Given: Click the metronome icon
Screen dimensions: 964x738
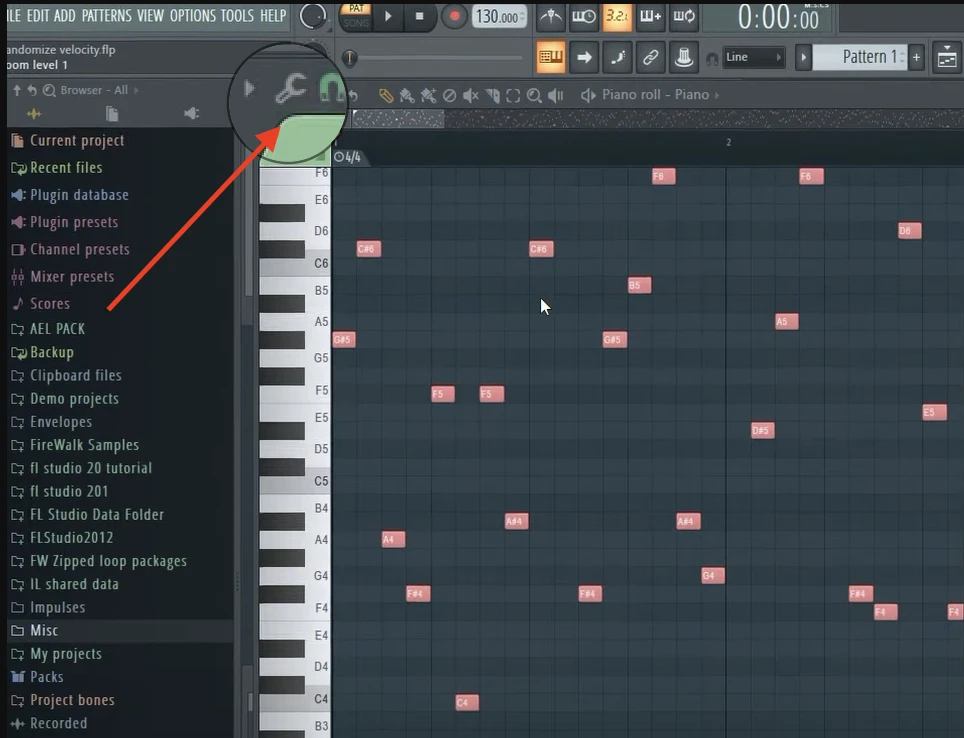Looking at the screenshot, I should tap(551, 16).
